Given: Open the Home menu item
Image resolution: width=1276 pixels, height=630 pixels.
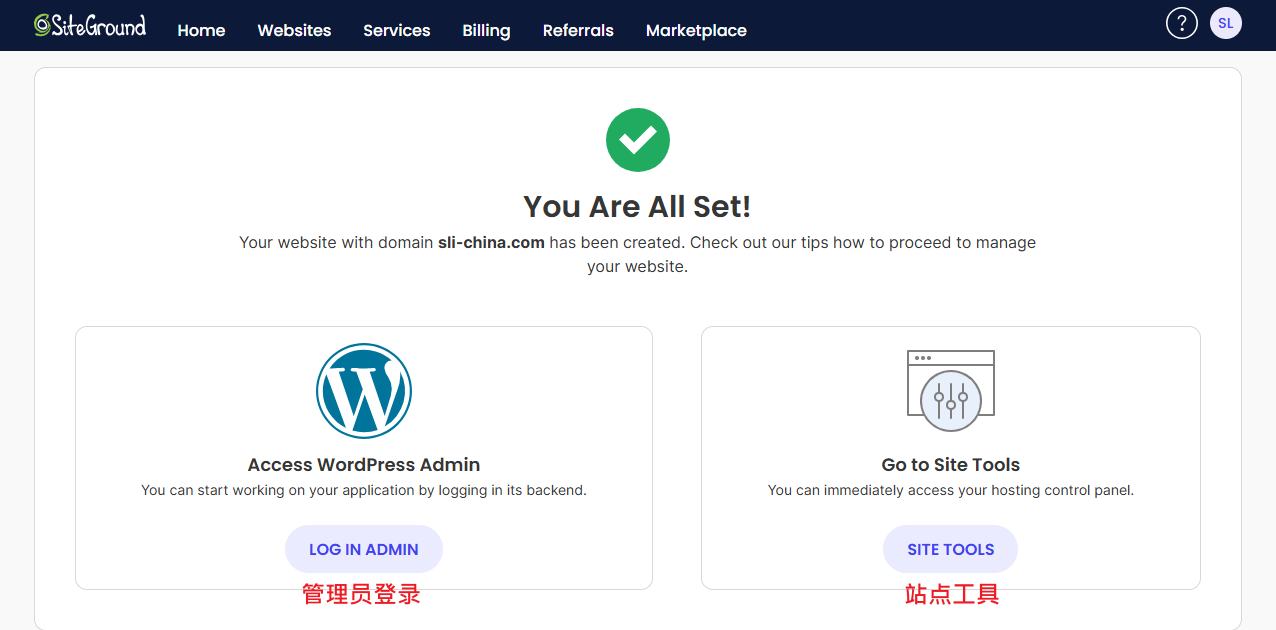Looking at the screenshot, I should coord(201,30).
